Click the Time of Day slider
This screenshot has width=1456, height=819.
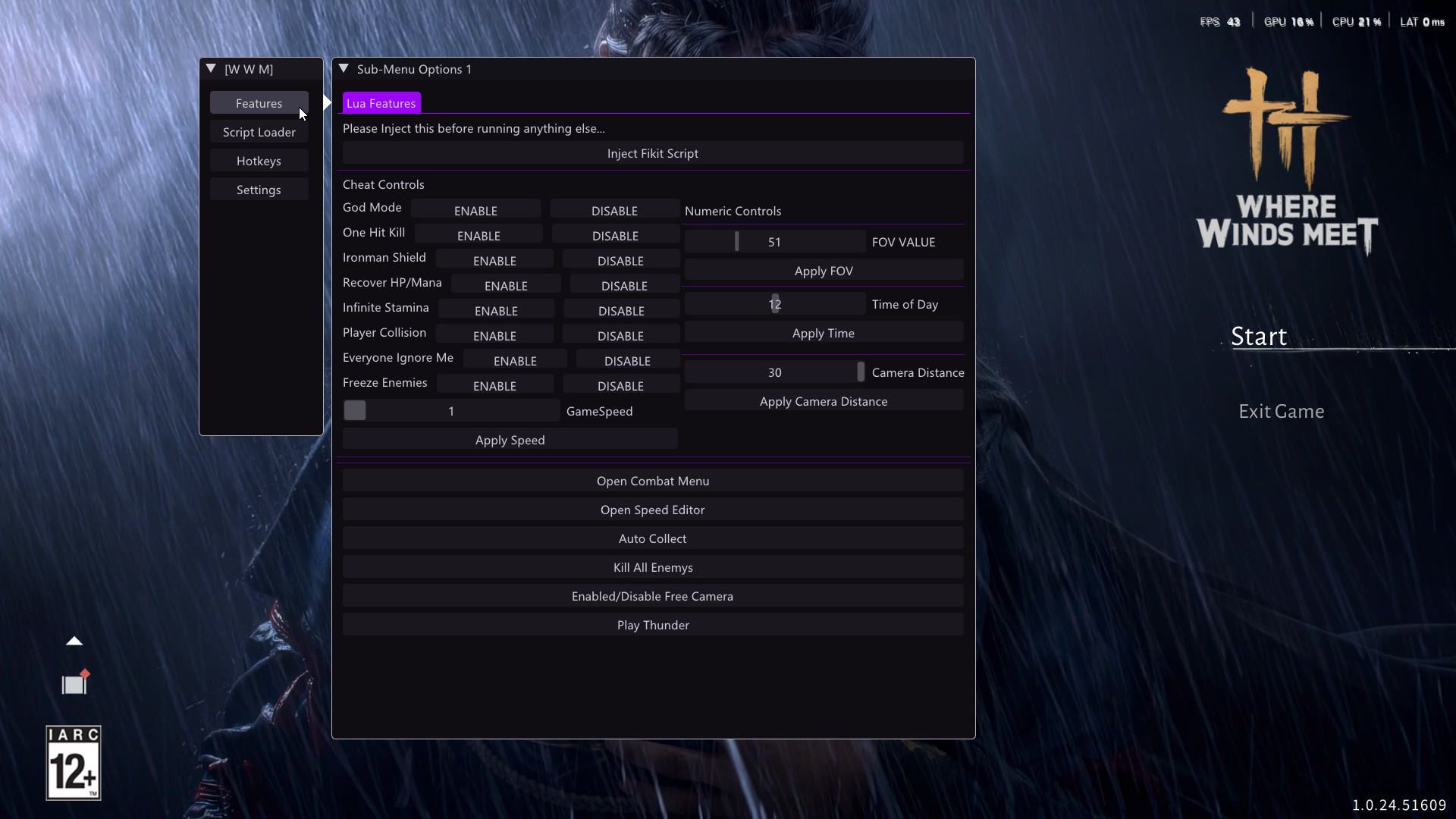pos(774,304)
